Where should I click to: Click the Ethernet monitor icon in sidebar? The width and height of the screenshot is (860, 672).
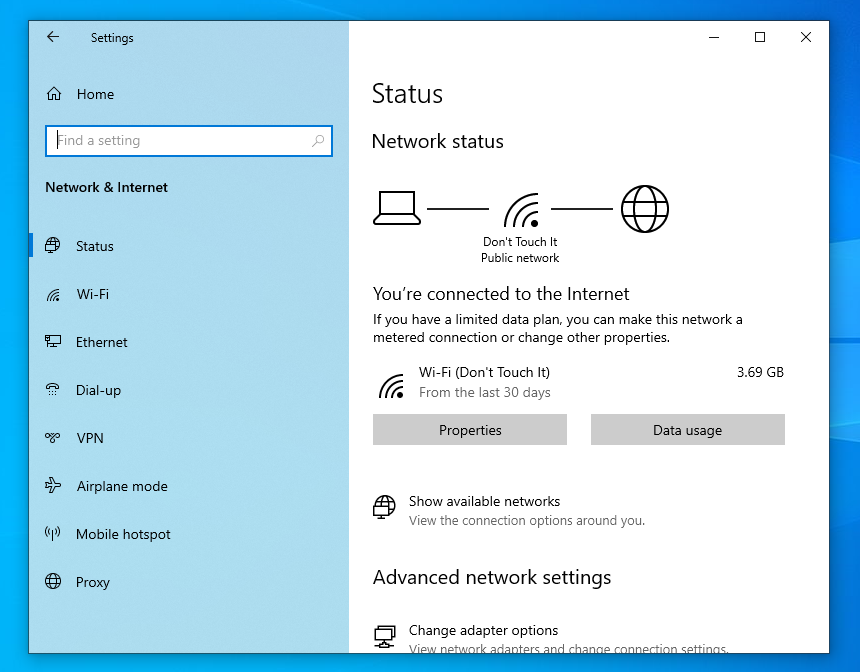point(53,342)
